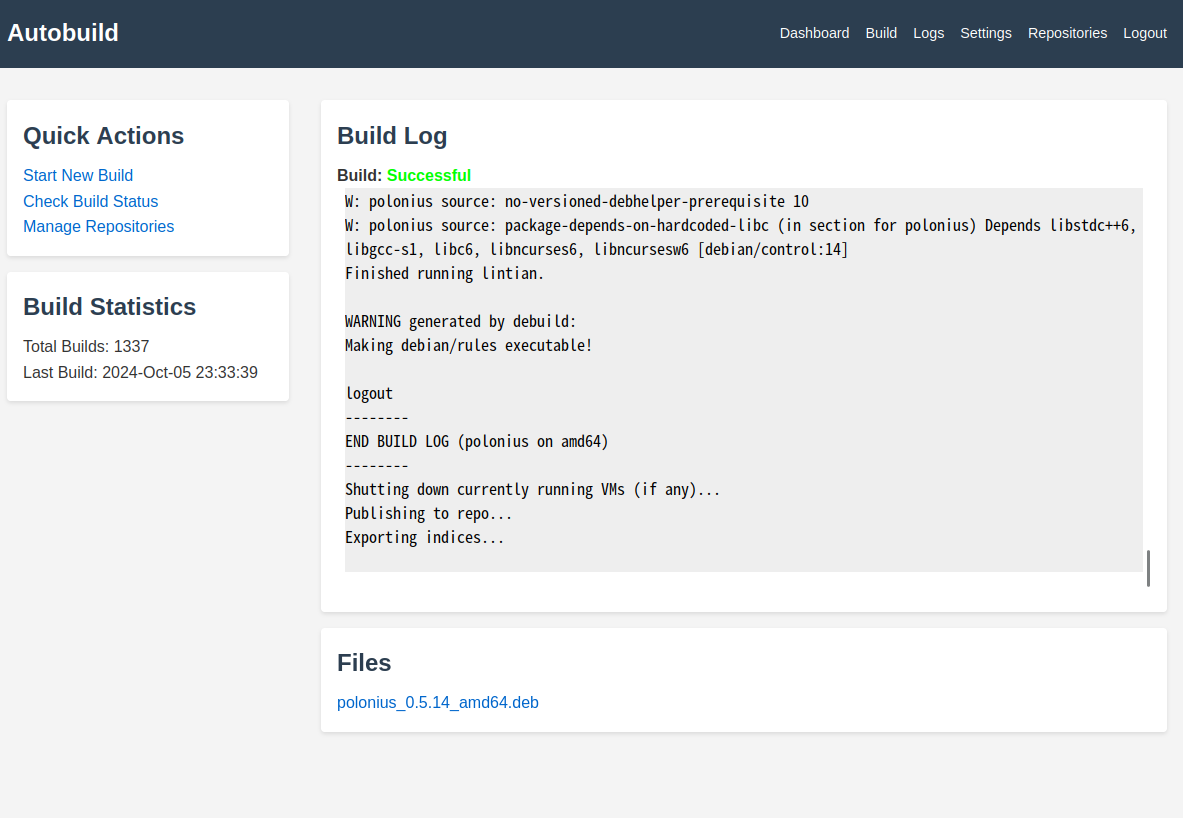Image resolution: width=1183 pixels, height=818 pixels.
Task: Open Settings in the top navigation
Action: (985, 33)
